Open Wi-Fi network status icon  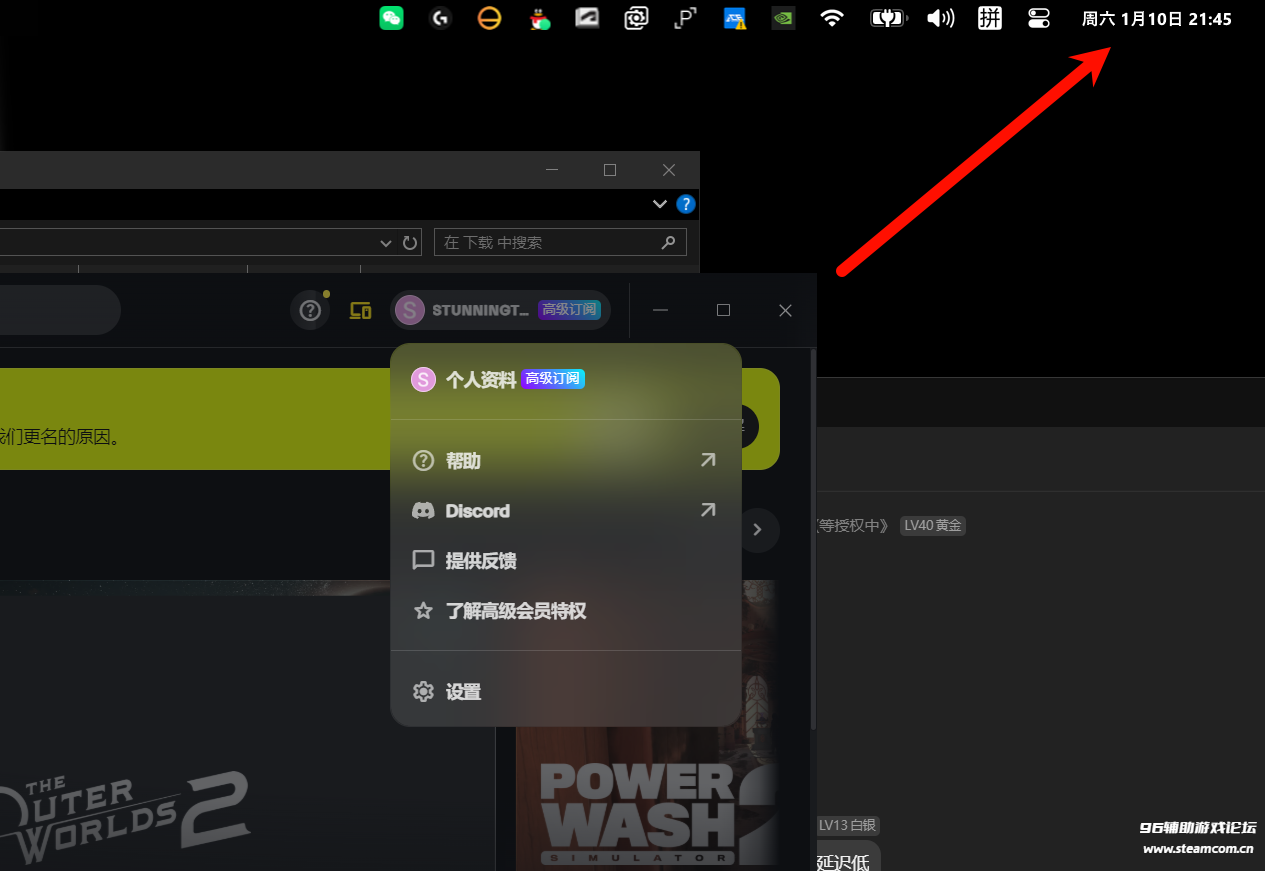[x=832, y=18]
